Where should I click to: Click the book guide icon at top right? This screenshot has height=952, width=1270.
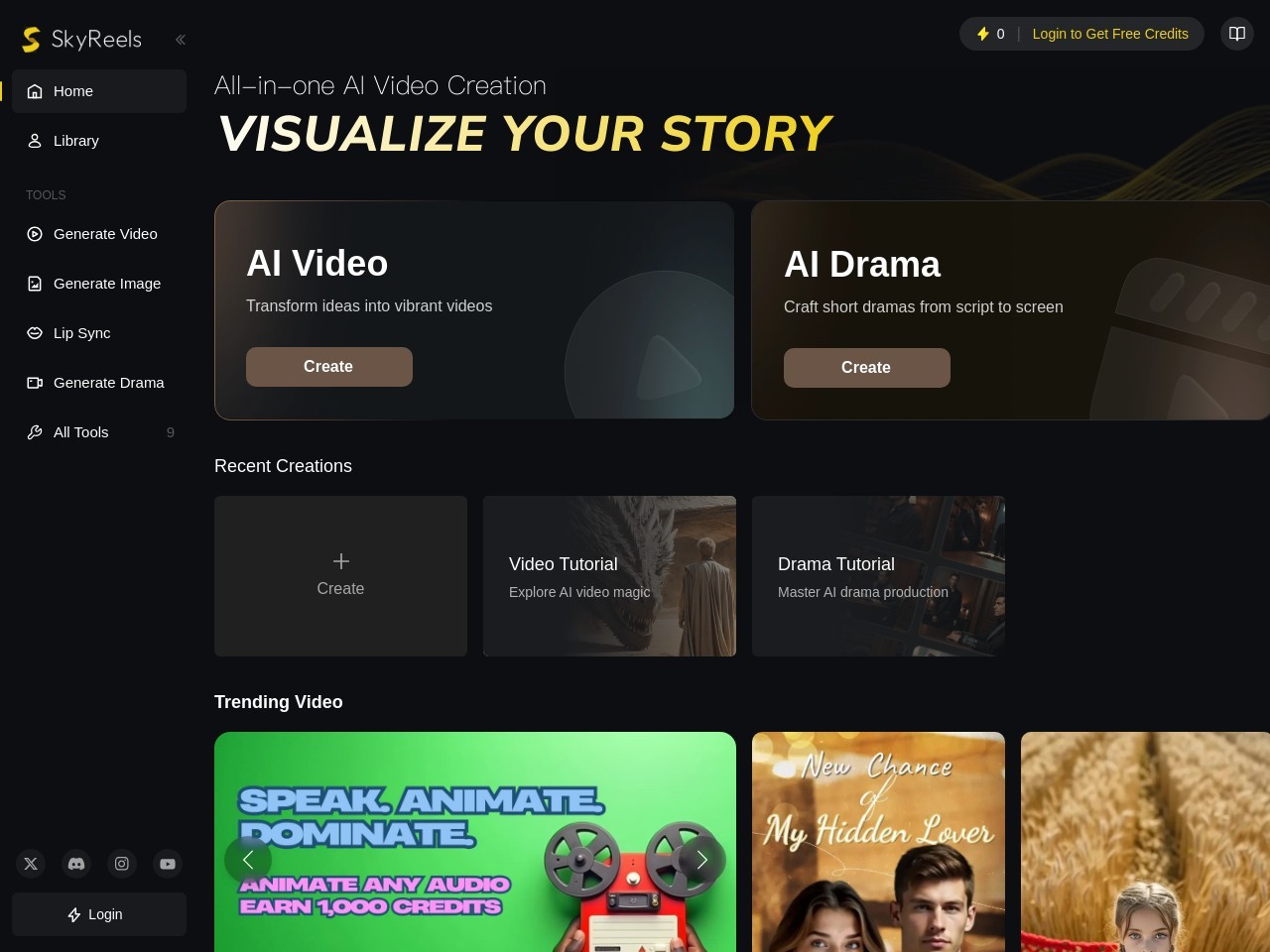click(x=1237, y=34)
